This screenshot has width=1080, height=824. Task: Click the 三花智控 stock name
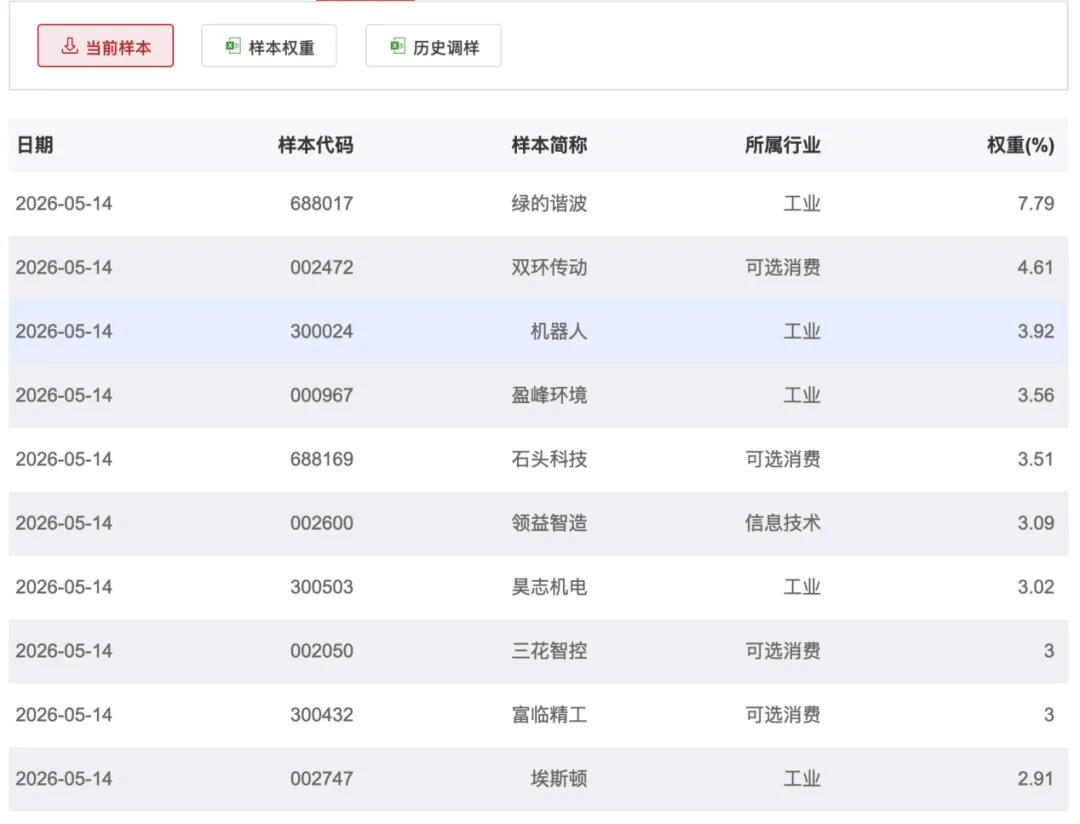click(x=549, y=650)
